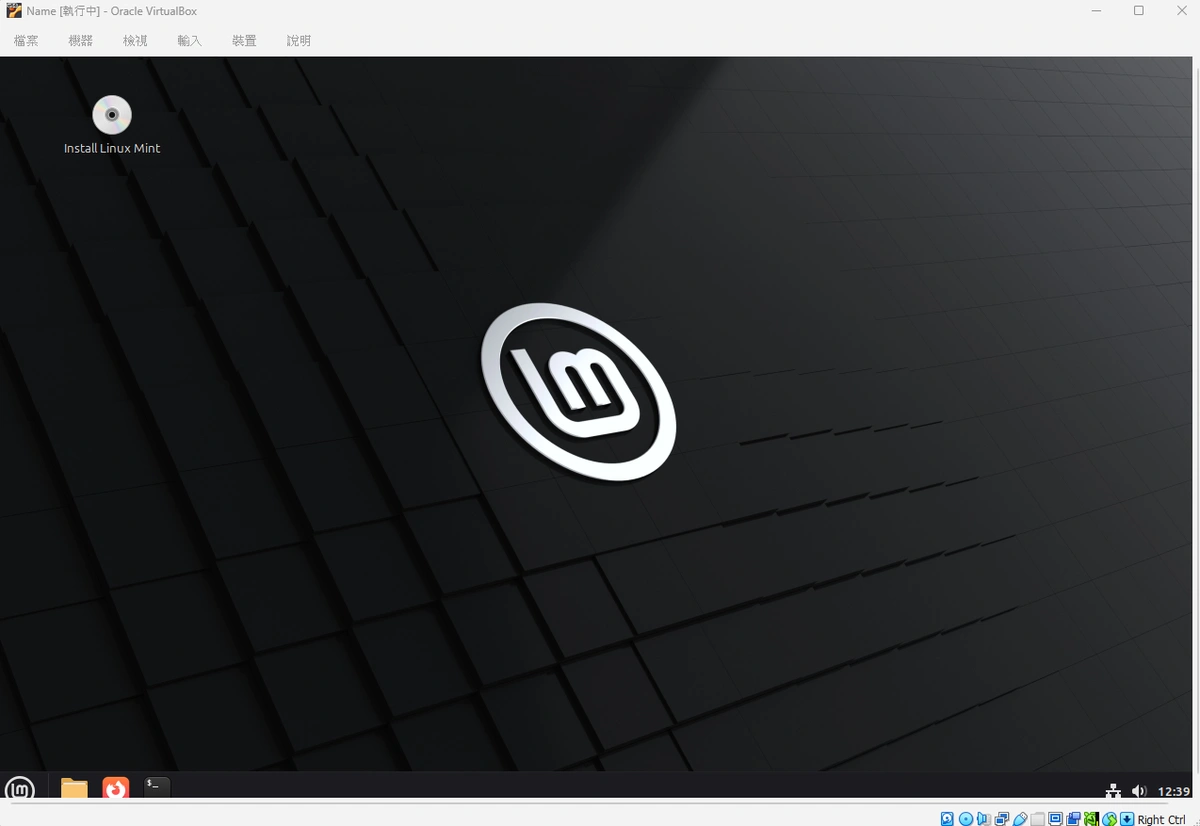The width and height of the screenshot is (1200, 826).
Task: Click the Mint network connection tray icon
Action: click(x=1113, y=791)
